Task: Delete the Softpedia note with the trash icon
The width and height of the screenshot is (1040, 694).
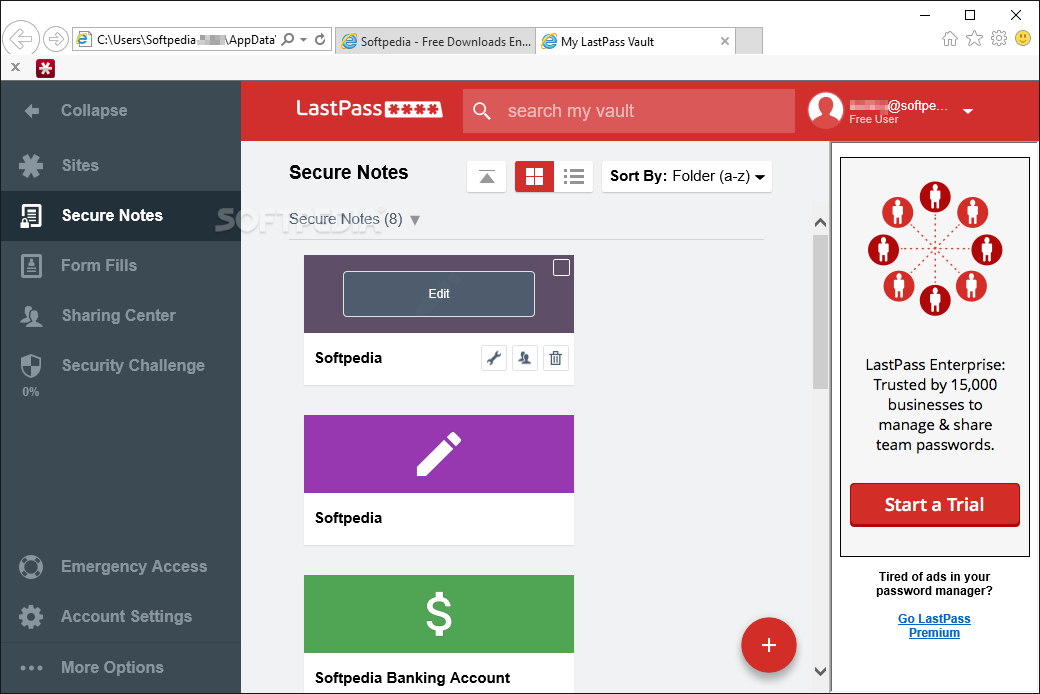Action: (556, 358)
